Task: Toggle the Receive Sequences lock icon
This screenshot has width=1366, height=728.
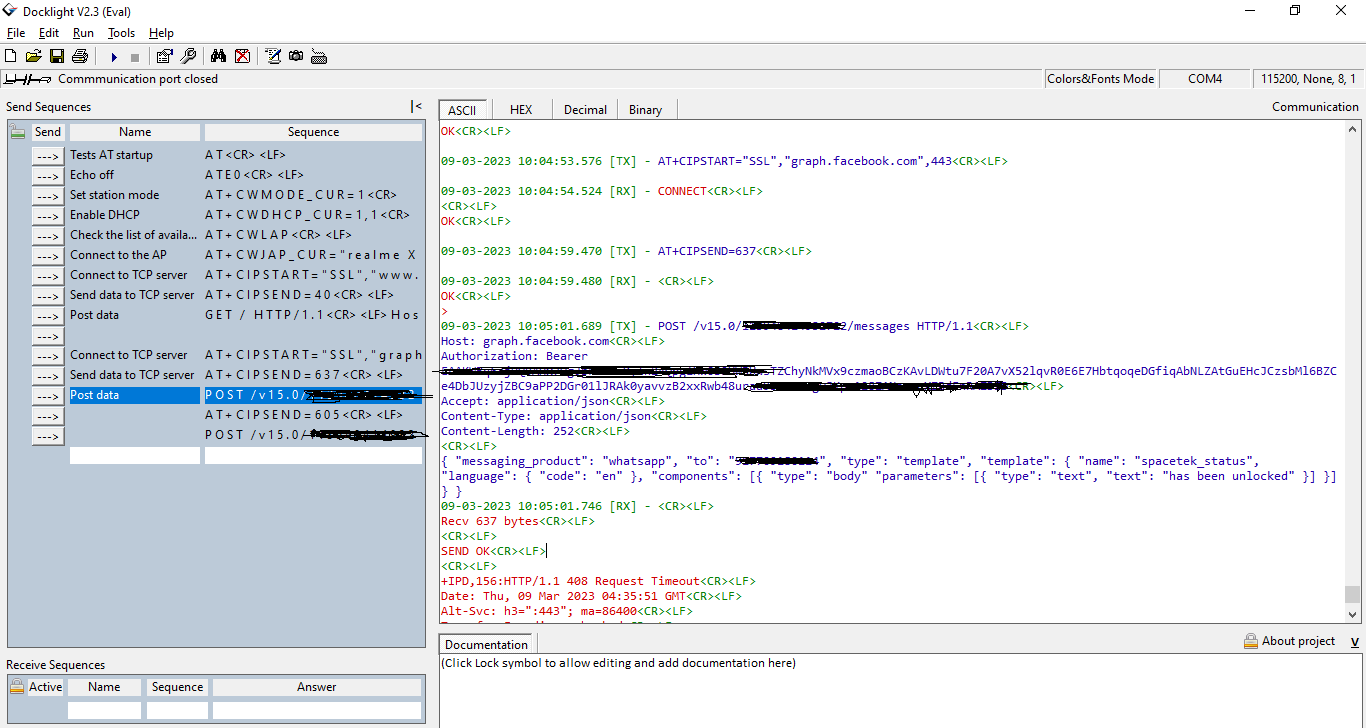Action: tap(17, 687)
